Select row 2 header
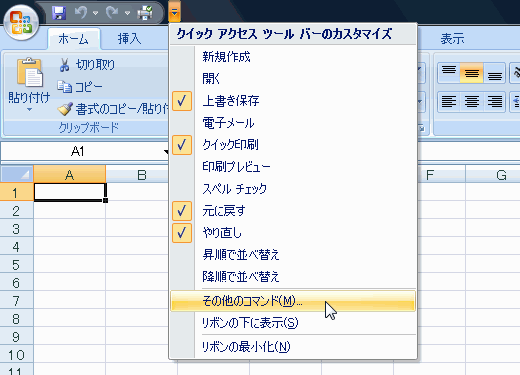This screenshot has height=375, width=520. coord(16,210)
